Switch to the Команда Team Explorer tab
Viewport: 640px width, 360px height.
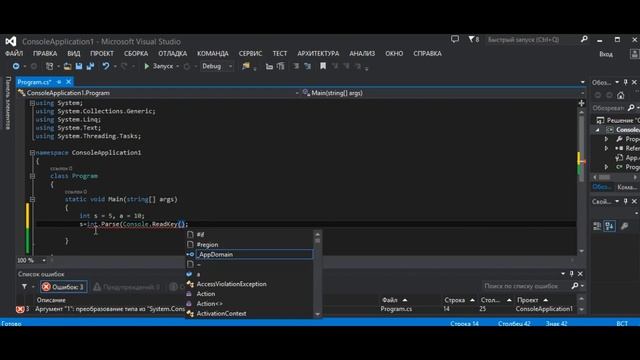(627, 187)
